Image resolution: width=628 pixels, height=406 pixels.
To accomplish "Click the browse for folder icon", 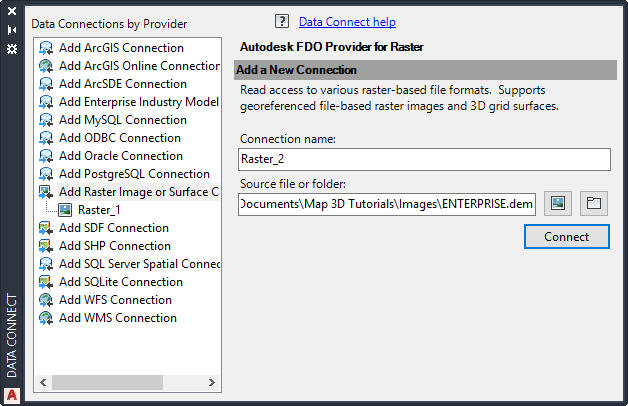I will pos(594,204).
